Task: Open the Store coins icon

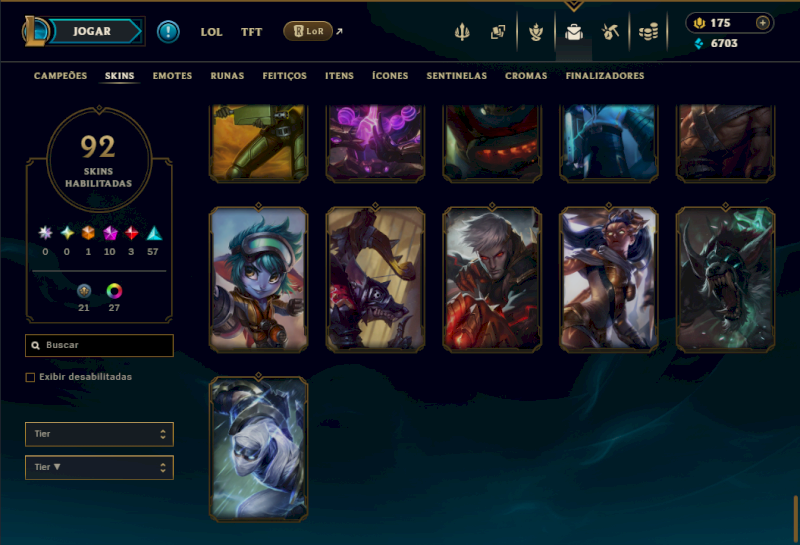Action: click(648, 32)
